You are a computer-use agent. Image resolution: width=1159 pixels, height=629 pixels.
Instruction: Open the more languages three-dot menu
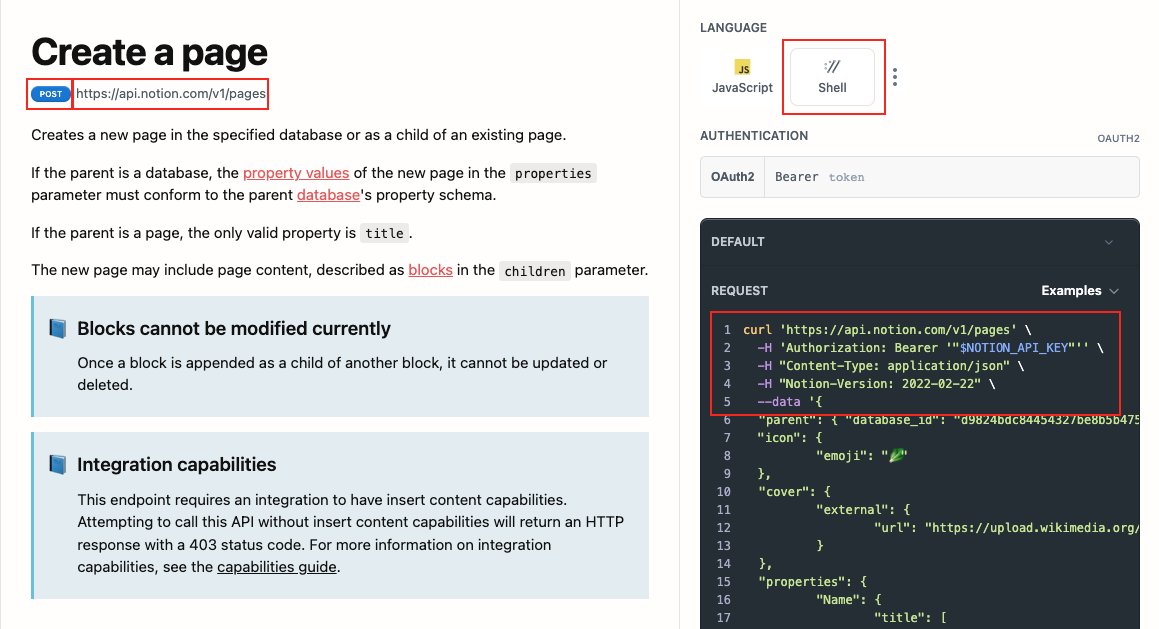click(x=894, y=77)
